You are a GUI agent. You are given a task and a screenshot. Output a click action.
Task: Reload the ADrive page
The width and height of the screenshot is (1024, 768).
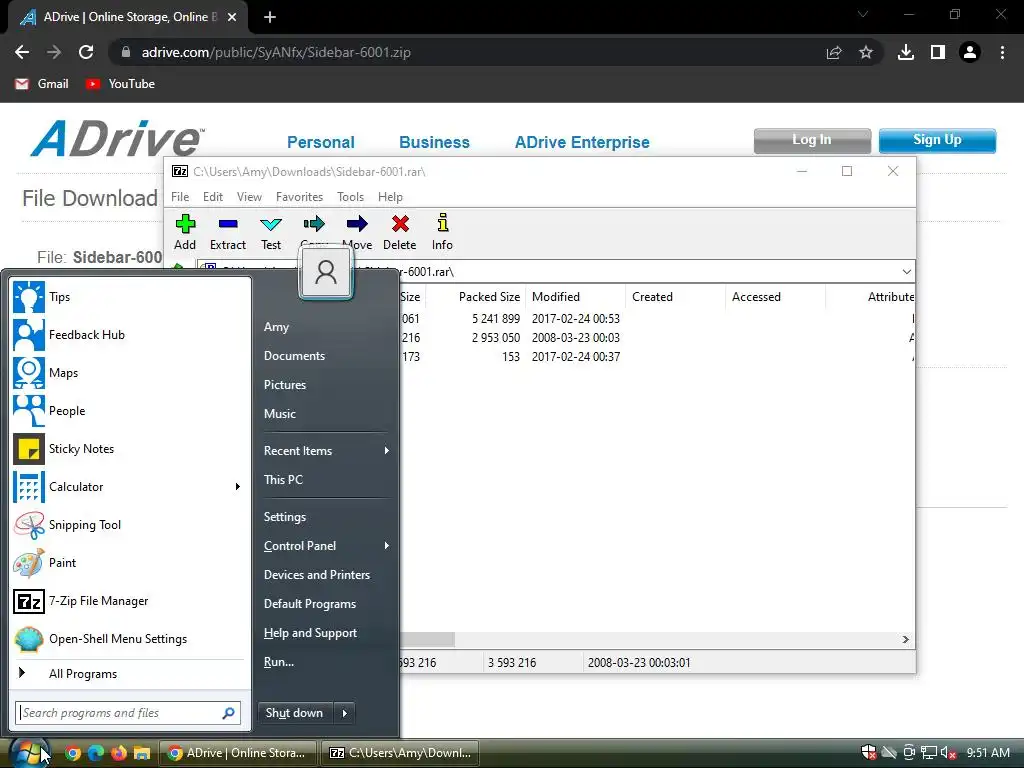(x=86, y=52)
